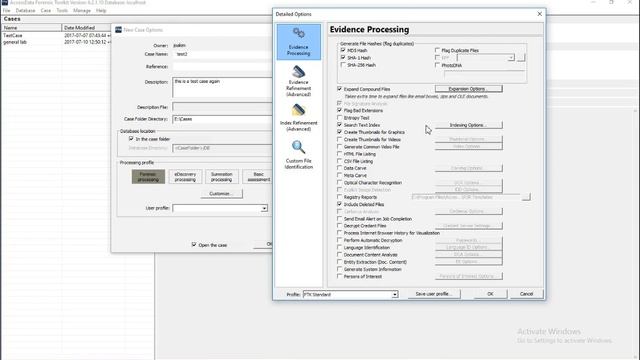Image resolution: width=640 pixels, height=360 pixels.
Task: Enable Perform Automatic Decryption
Action: (x=340, y=240)
